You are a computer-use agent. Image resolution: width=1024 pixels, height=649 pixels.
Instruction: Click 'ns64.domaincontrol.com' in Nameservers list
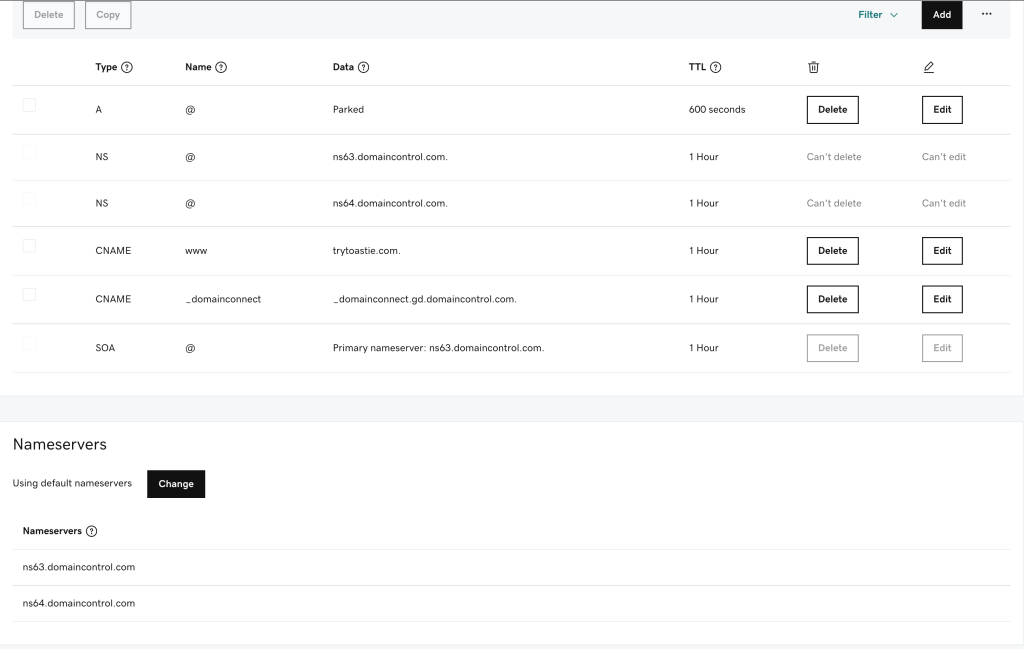coord(78,603)
